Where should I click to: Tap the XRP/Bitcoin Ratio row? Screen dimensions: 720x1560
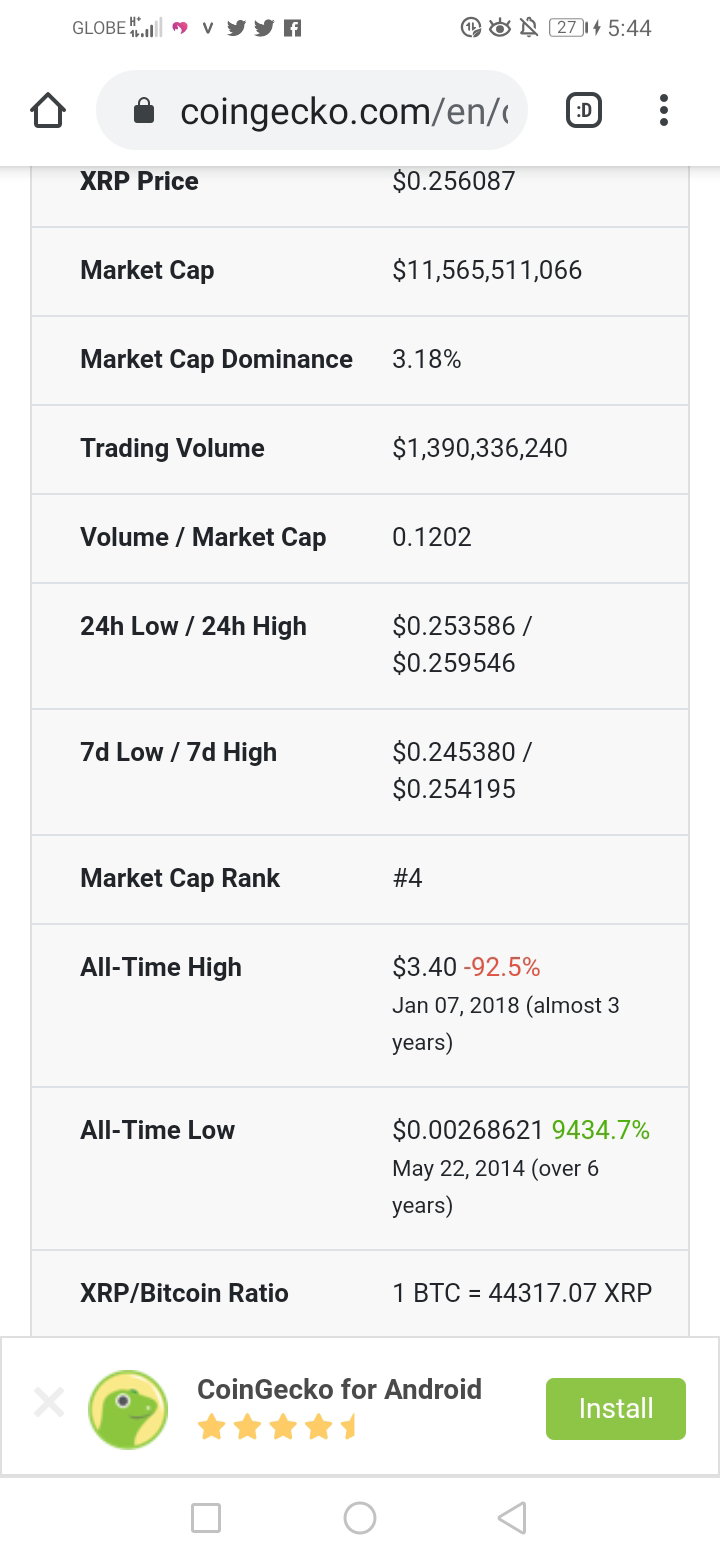(x=360, y=1293)
